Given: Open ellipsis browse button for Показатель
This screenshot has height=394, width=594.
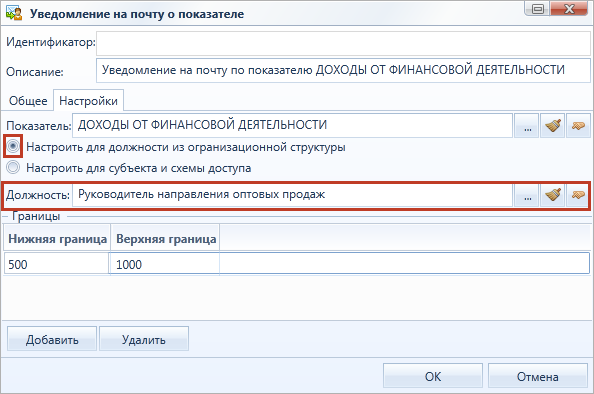Looking at the screenshot, I should [527, 126].
